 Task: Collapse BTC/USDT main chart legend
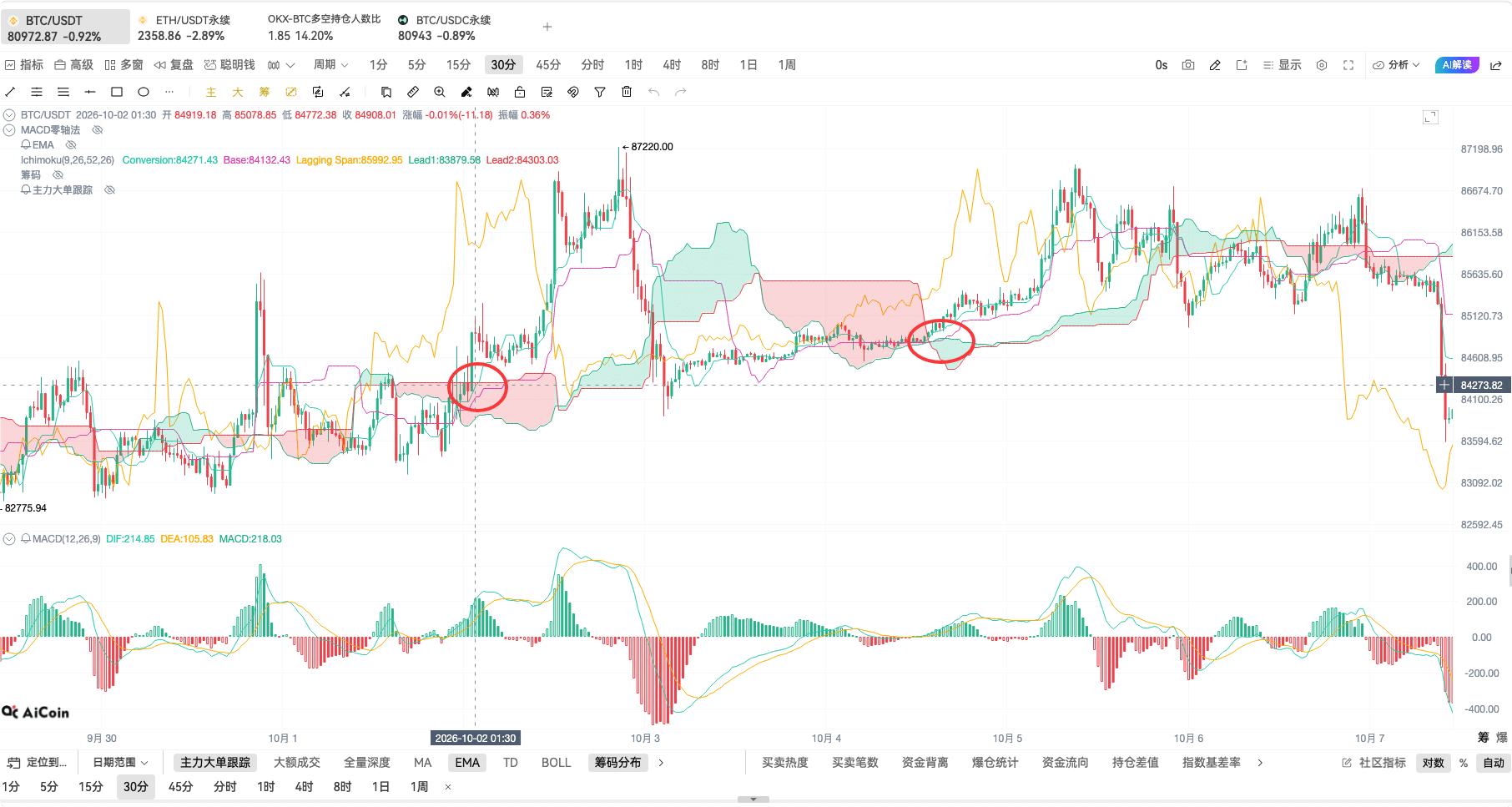9,115
